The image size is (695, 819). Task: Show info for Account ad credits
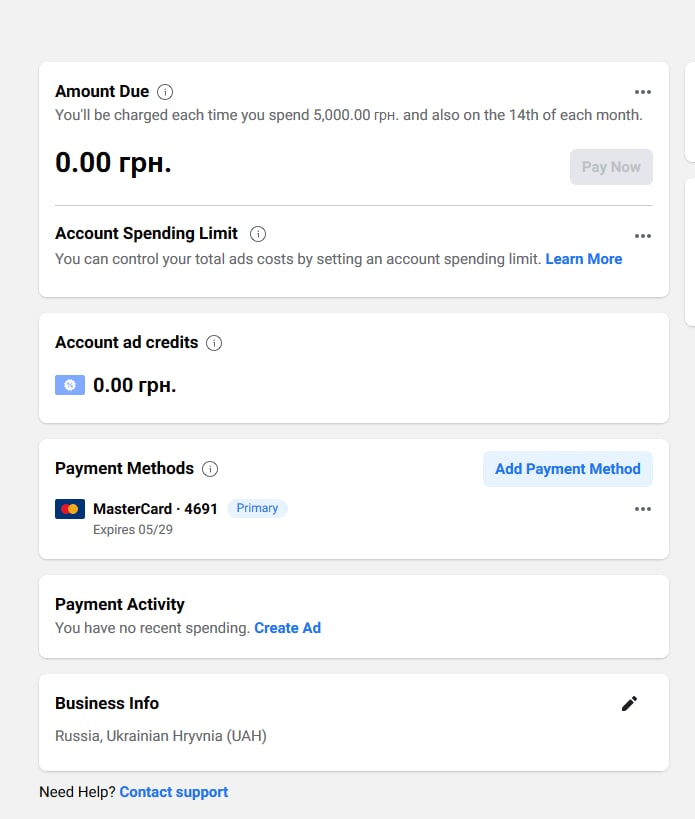[214, 343]
